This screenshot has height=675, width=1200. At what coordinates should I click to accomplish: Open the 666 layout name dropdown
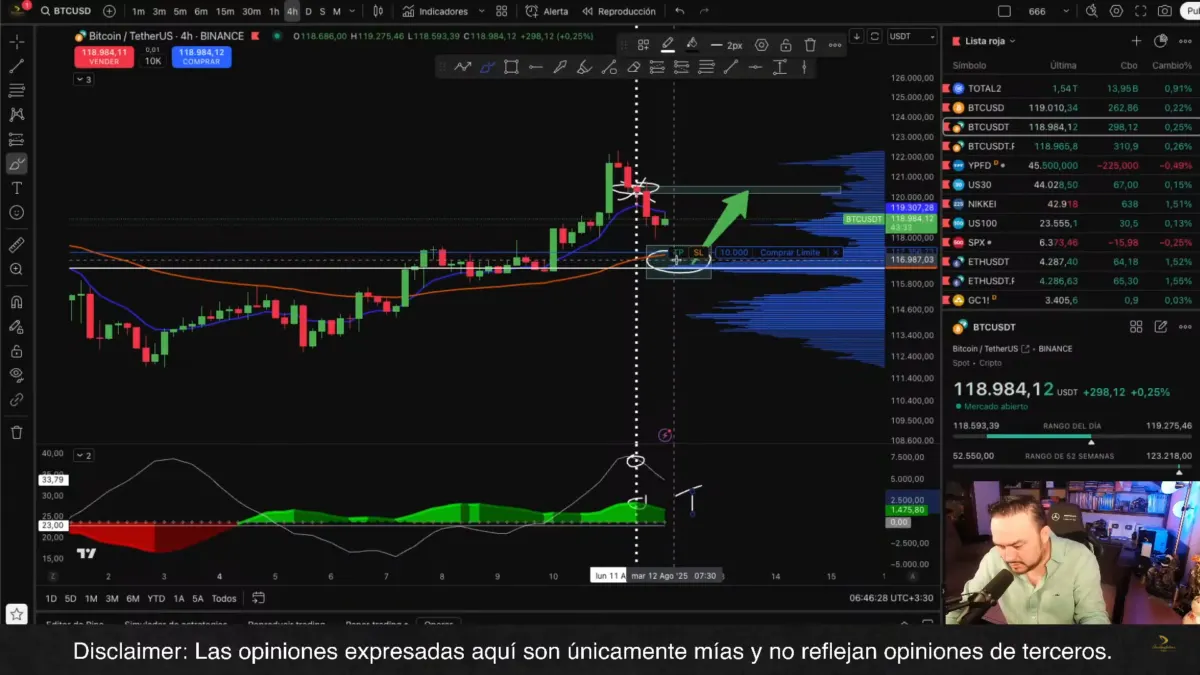1046,11
